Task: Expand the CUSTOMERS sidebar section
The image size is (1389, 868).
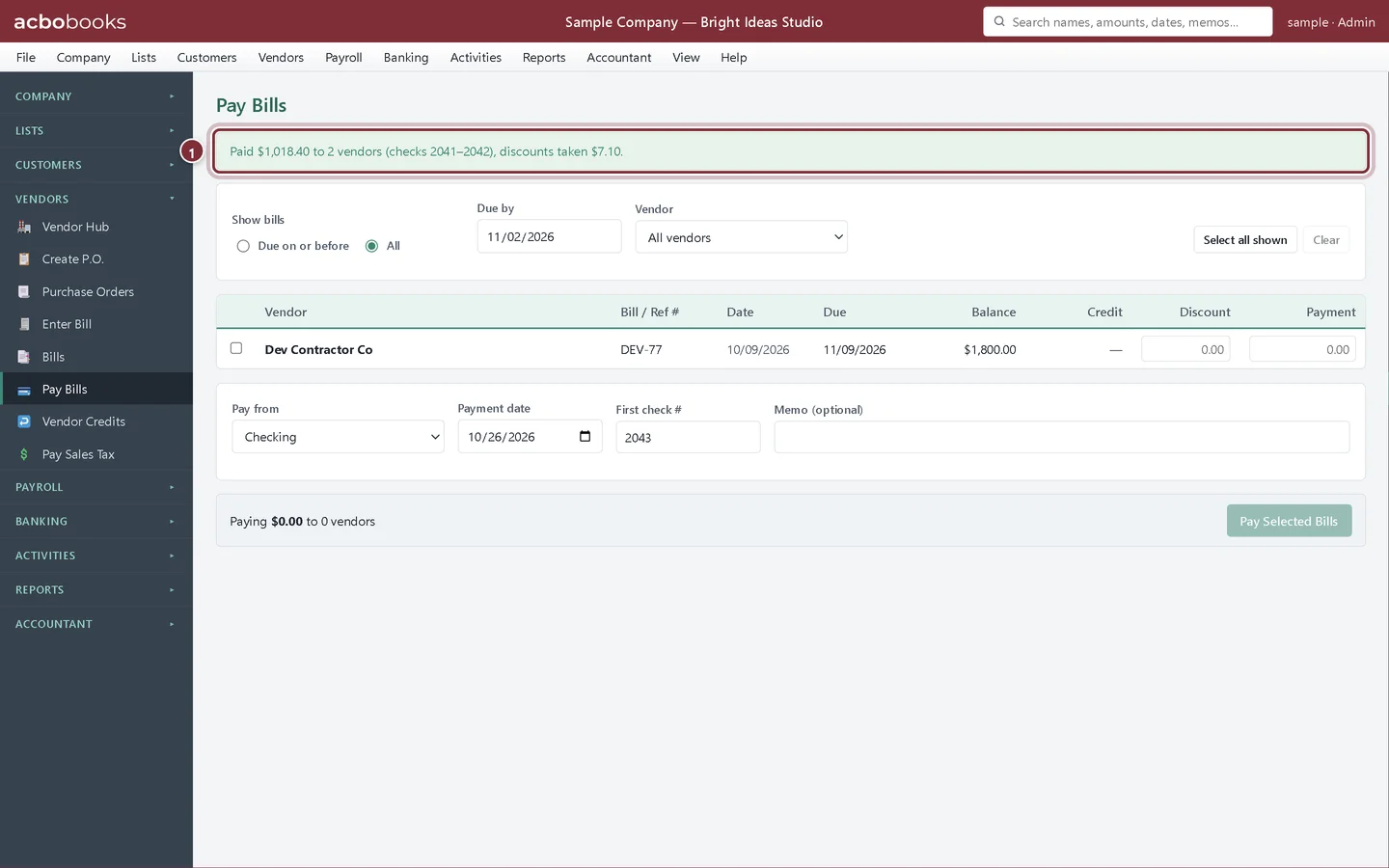Action: click(96, 165)
